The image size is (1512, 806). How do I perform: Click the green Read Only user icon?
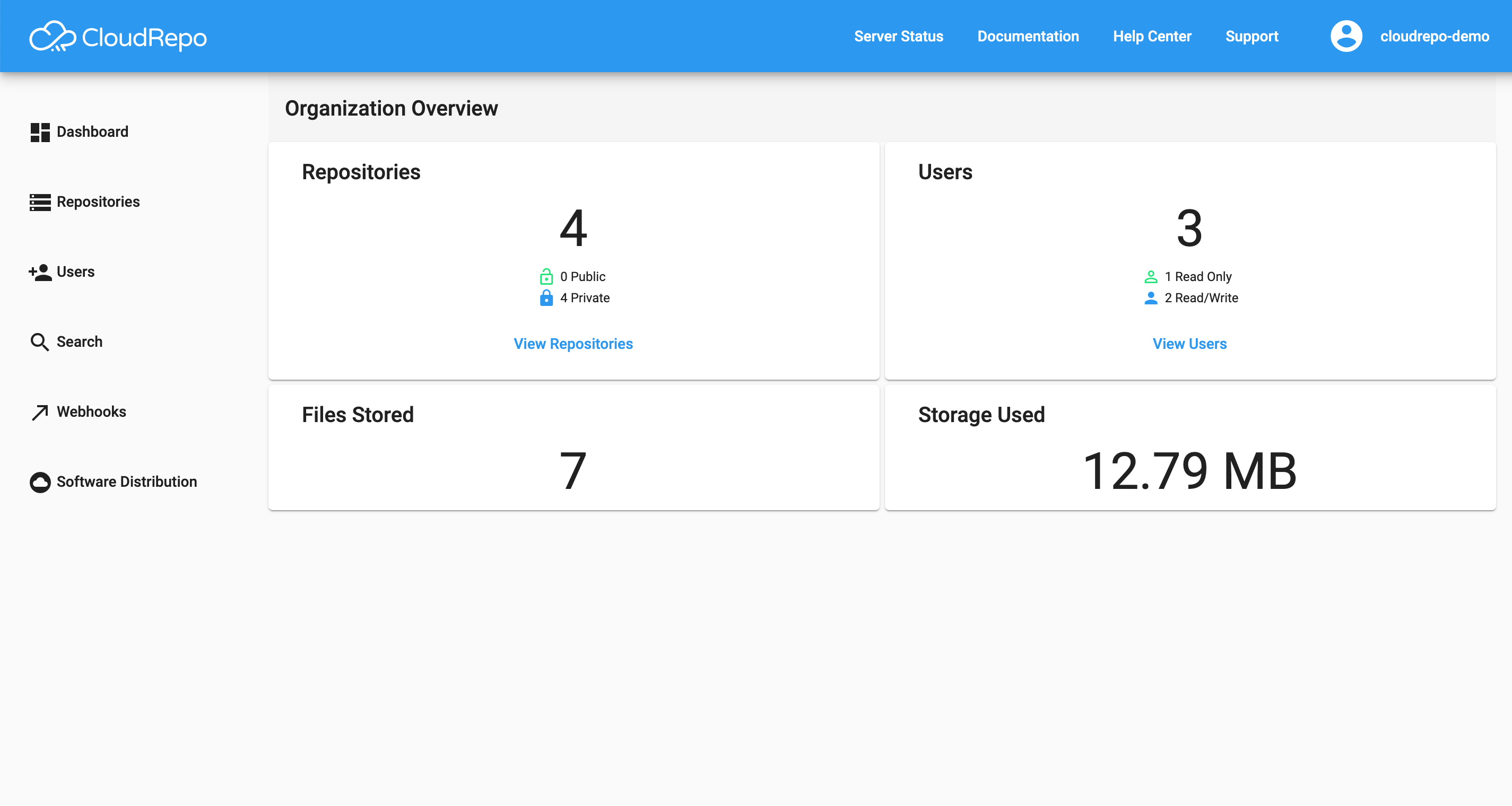pos(1150,276)
